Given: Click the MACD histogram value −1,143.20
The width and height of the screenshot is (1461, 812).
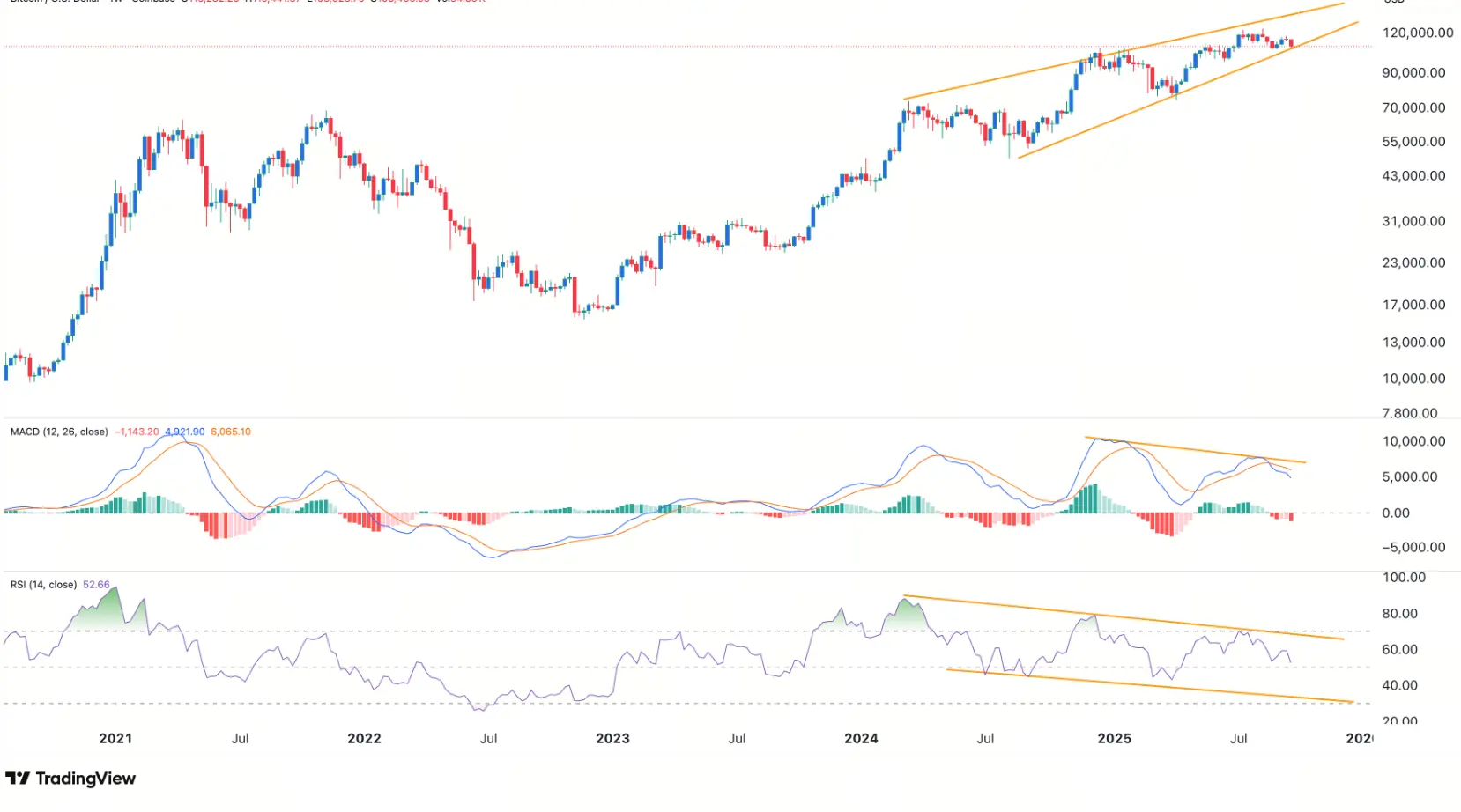Looking at the screenshot, I should [137, 432].
